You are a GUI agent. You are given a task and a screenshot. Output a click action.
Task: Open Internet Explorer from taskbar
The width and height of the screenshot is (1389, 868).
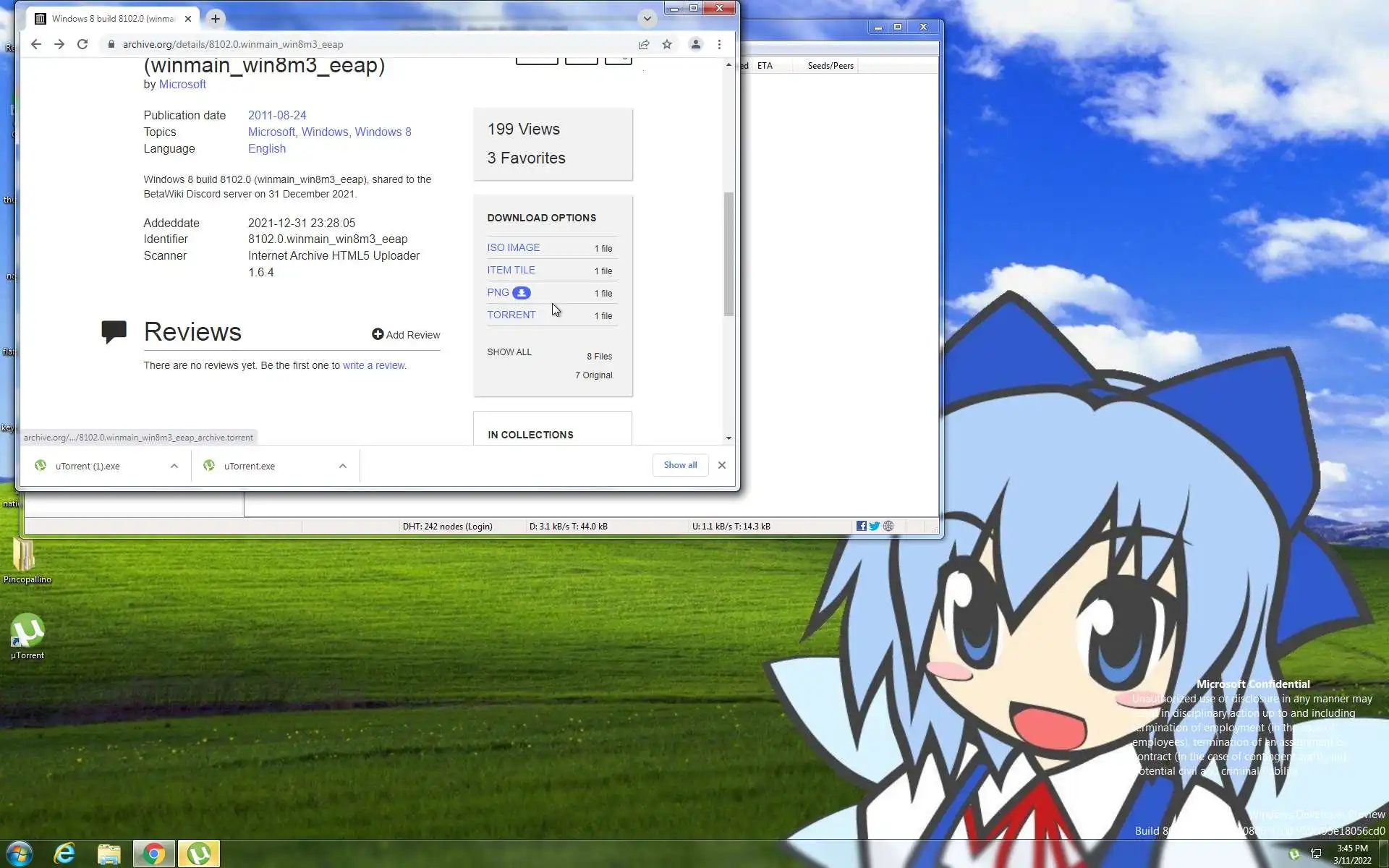[64, 854]
